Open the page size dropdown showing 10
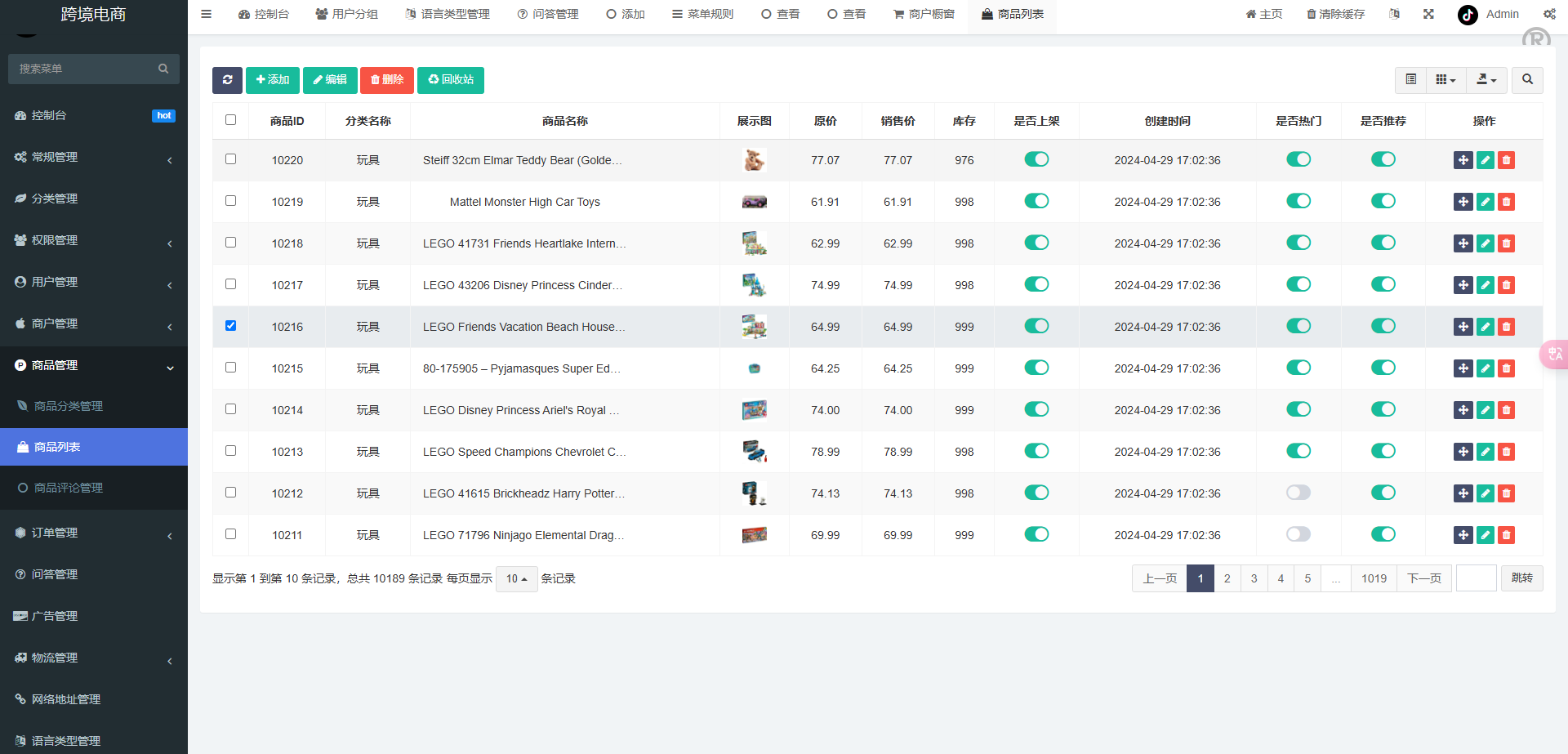This screenshot has height=754, width=1568. point(516,579)
